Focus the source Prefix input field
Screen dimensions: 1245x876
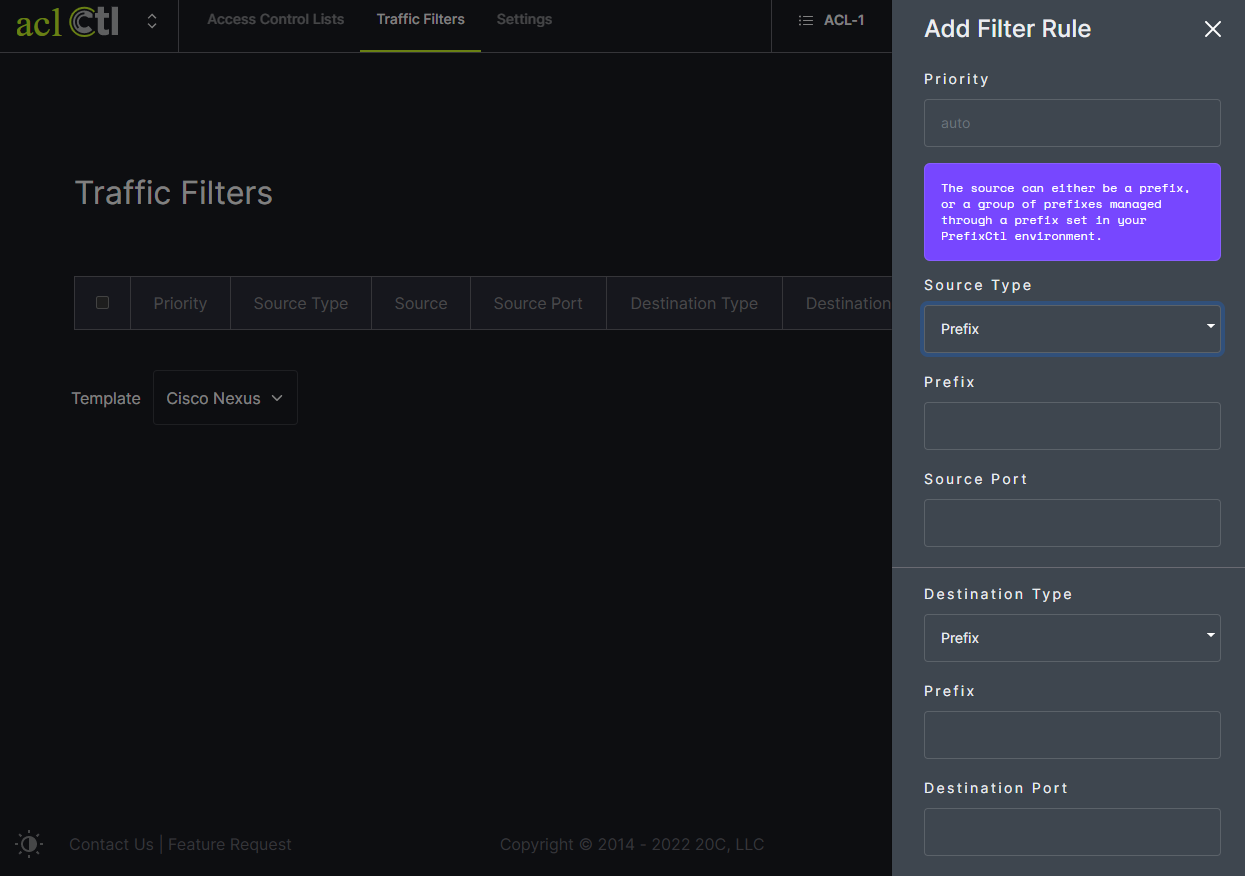1071,426
